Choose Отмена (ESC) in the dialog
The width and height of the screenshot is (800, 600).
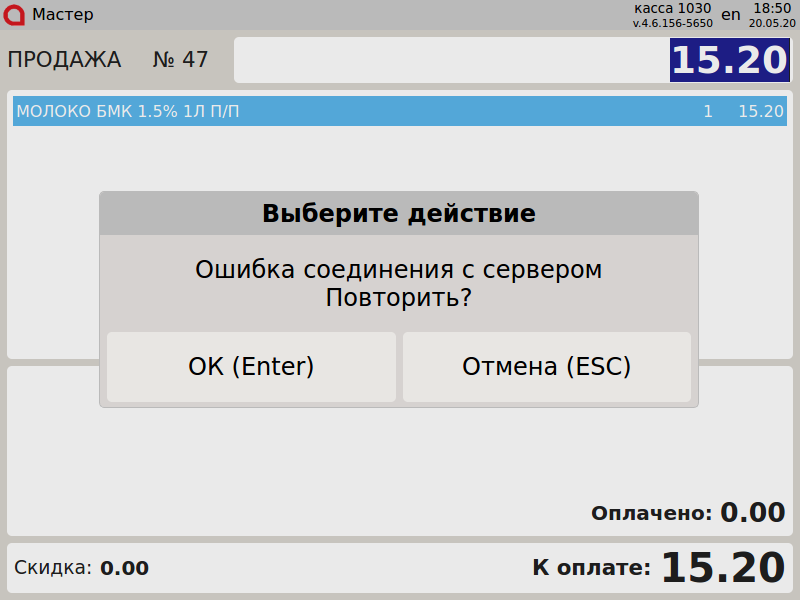[546, 367]
